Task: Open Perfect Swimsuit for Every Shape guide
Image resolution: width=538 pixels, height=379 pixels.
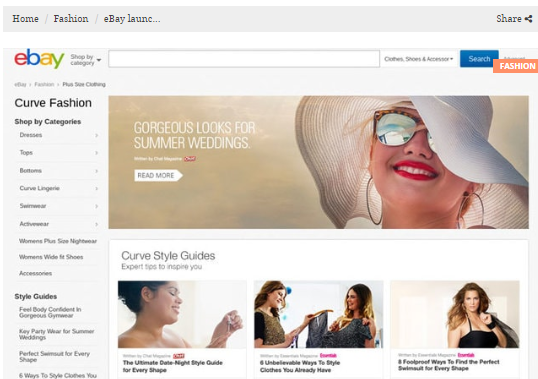Action: click(x=54, y=357)
